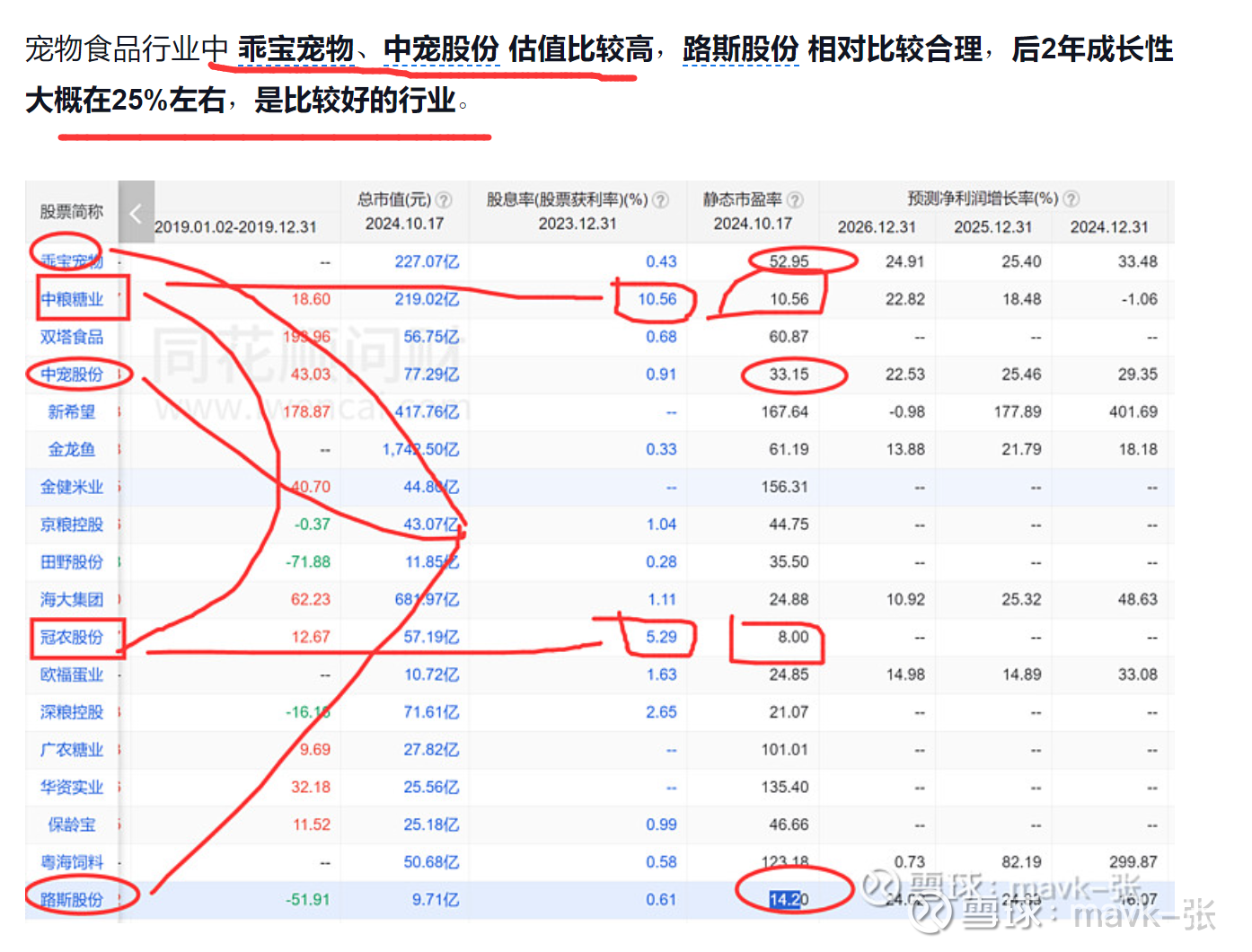Viewport: 1252px width, 952px height.
Task: Click P/E ratio value 52.95
Action: tap(789, 261)
